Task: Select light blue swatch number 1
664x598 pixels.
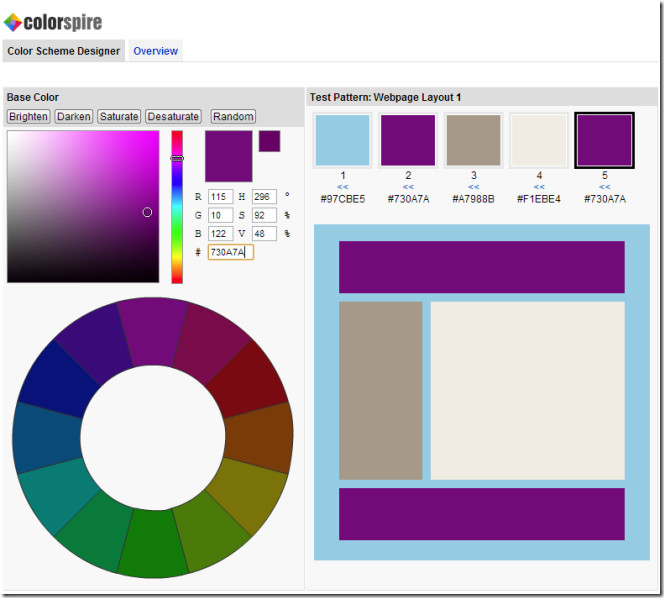Action: tap(342, 140)
